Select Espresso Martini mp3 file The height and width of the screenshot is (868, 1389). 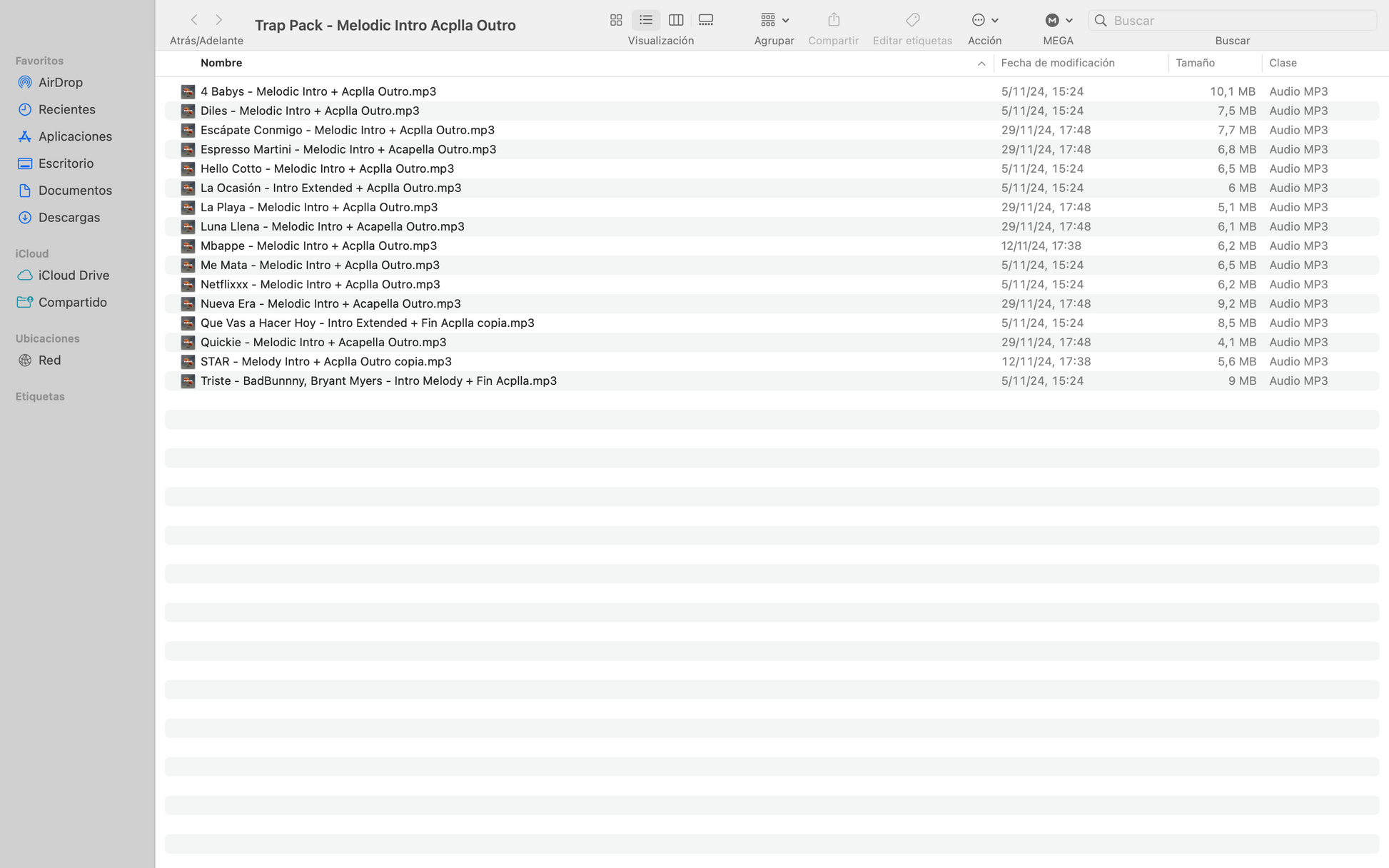pos(348,149)
